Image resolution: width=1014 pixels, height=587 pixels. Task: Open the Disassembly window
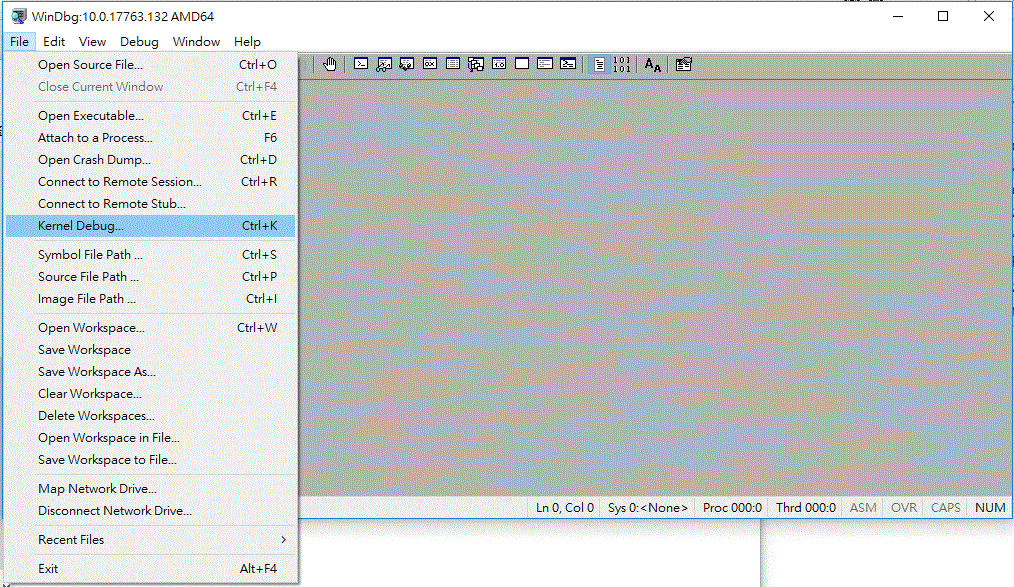pos(499,63)
